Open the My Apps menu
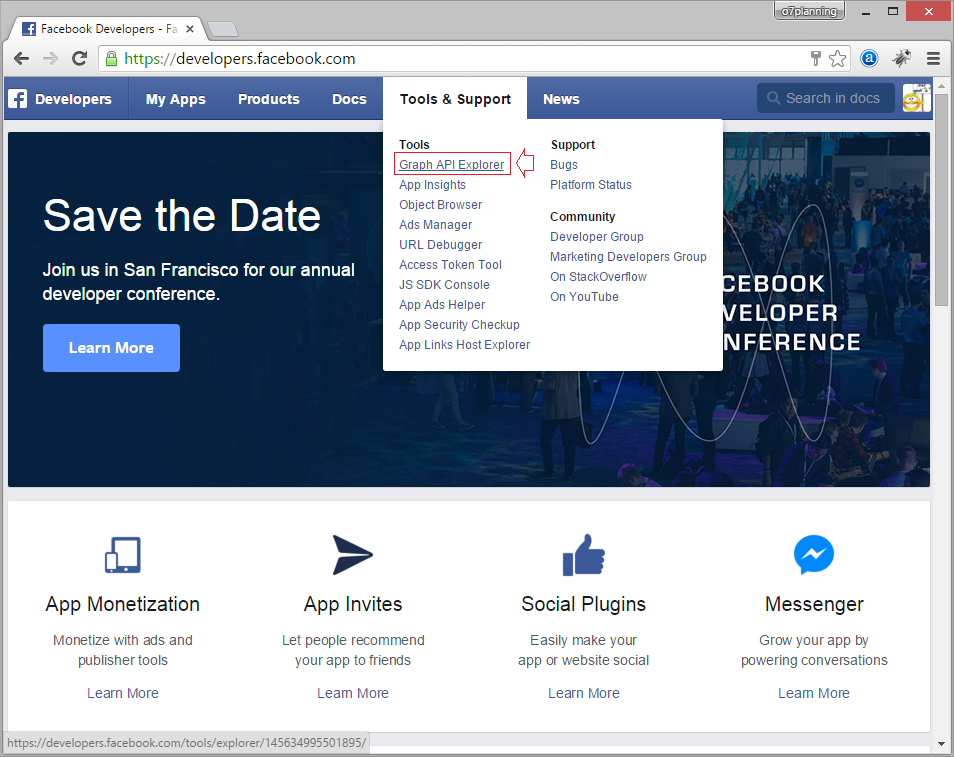954x757 pixels. click(x=176, y=99)
